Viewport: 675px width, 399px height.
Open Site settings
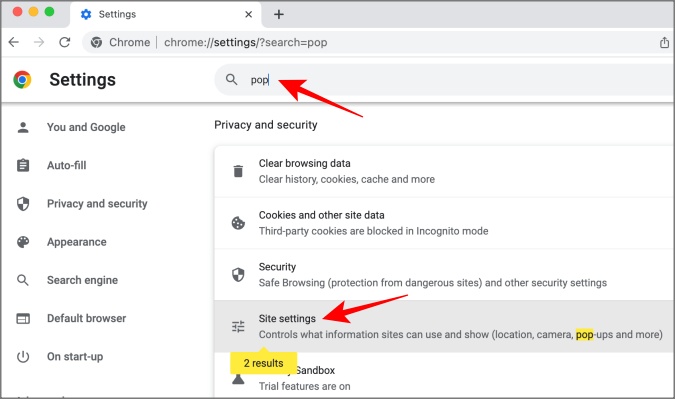[x=444, y=326]
